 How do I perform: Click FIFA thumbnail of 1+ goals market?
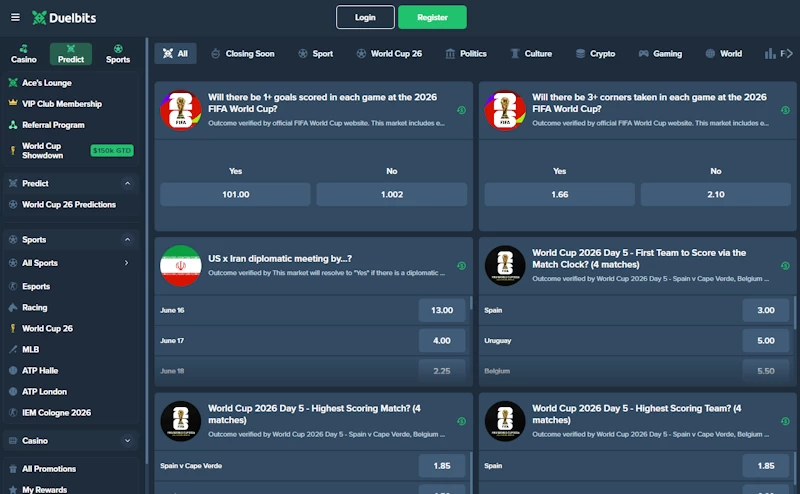pos(181,110)
